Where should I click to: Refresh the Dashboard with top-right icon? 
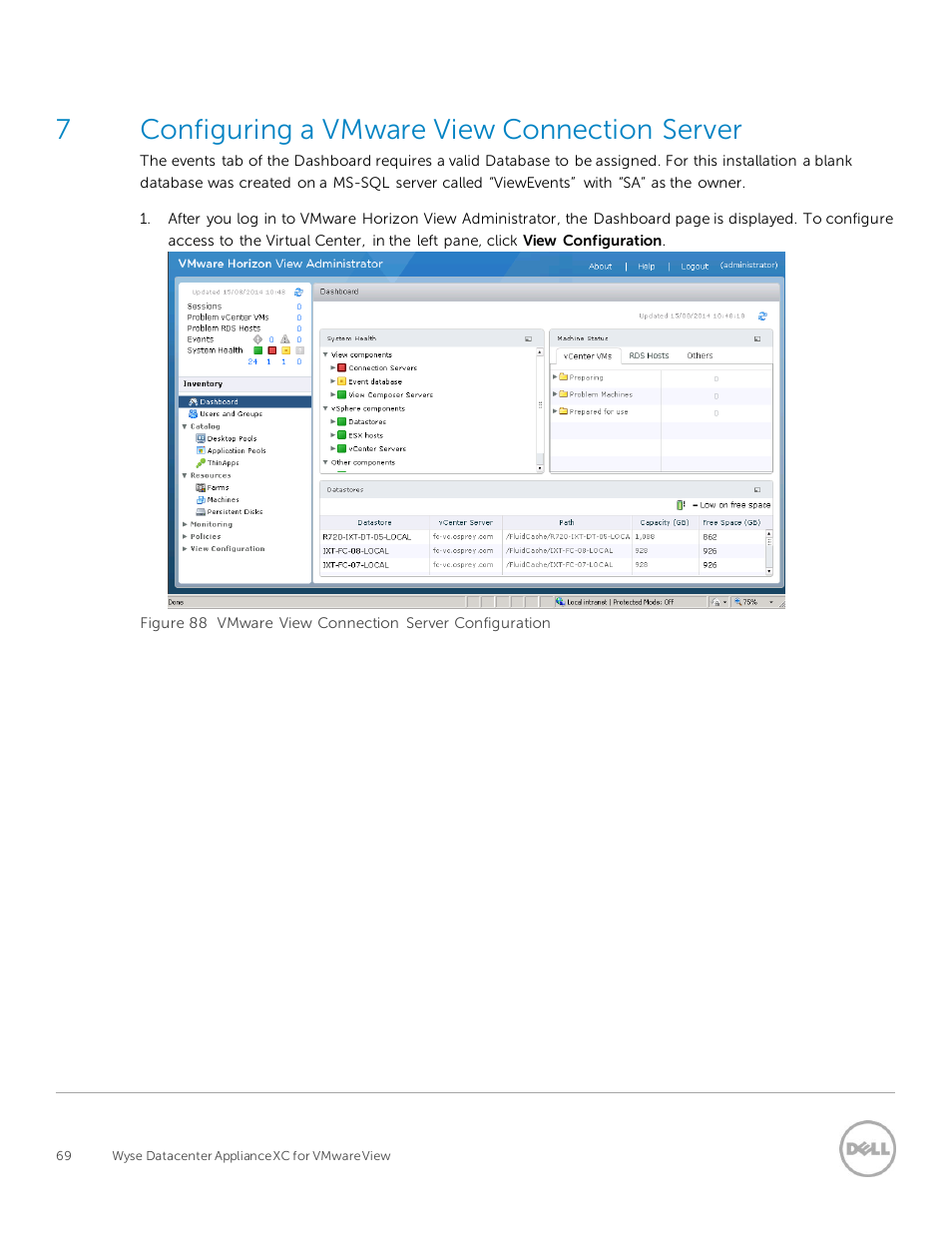point(762,316)
